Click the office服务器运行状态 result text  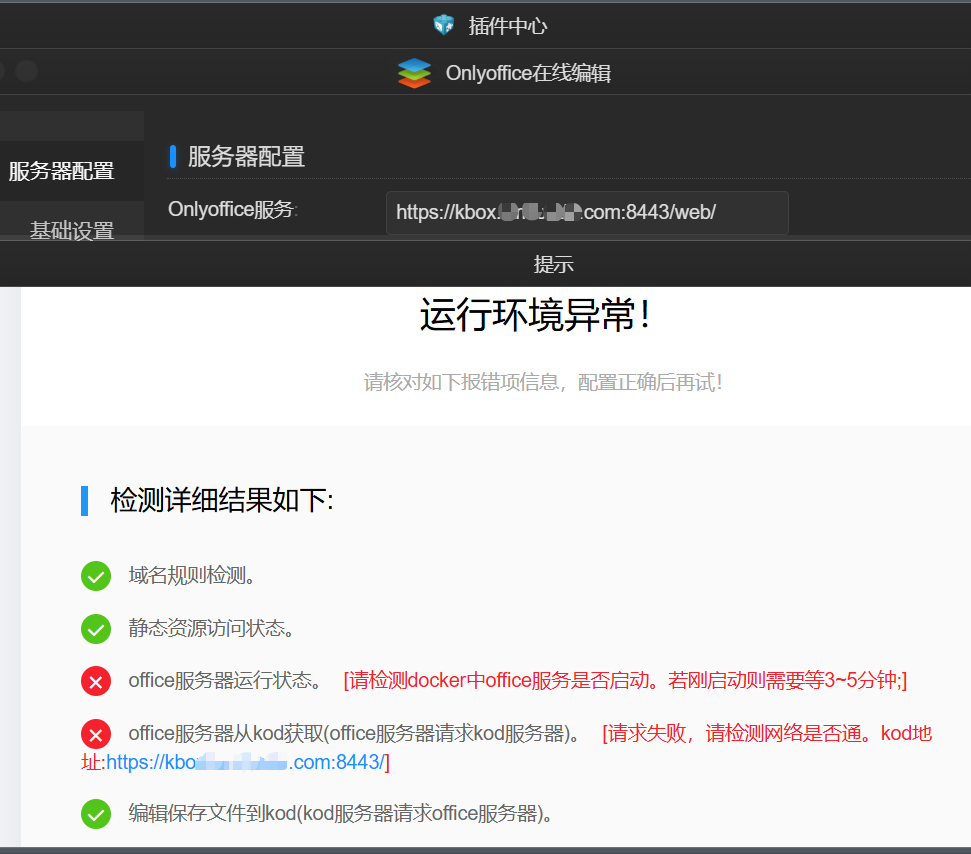[x=225, y=681]
